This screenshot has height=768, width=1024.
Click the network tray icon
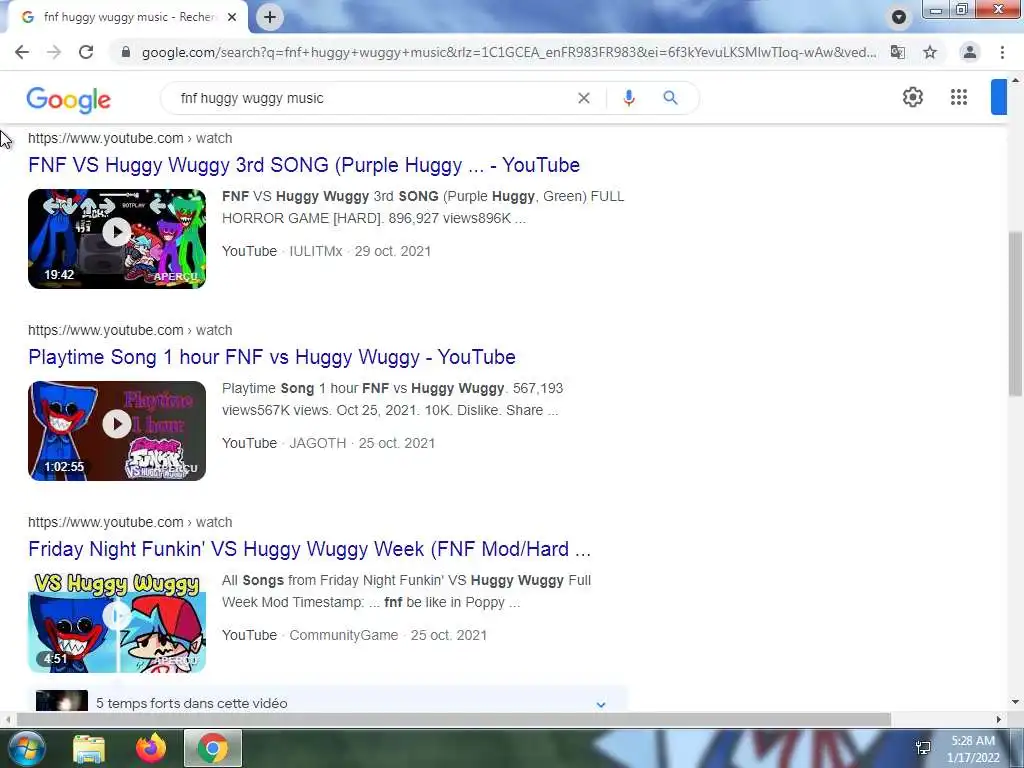point(923,748)
